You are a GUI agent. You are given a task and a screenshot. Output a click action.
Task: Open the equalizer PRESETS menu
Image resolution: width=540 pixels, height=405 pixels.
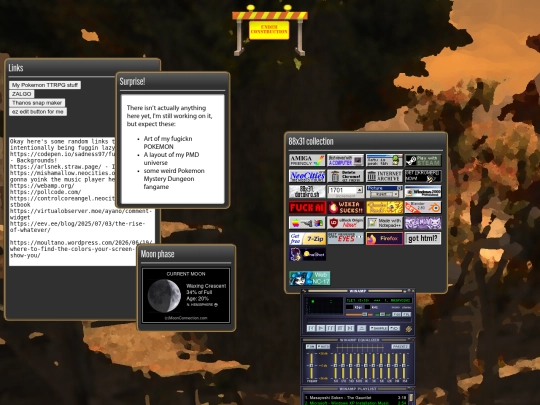[401, 346]
